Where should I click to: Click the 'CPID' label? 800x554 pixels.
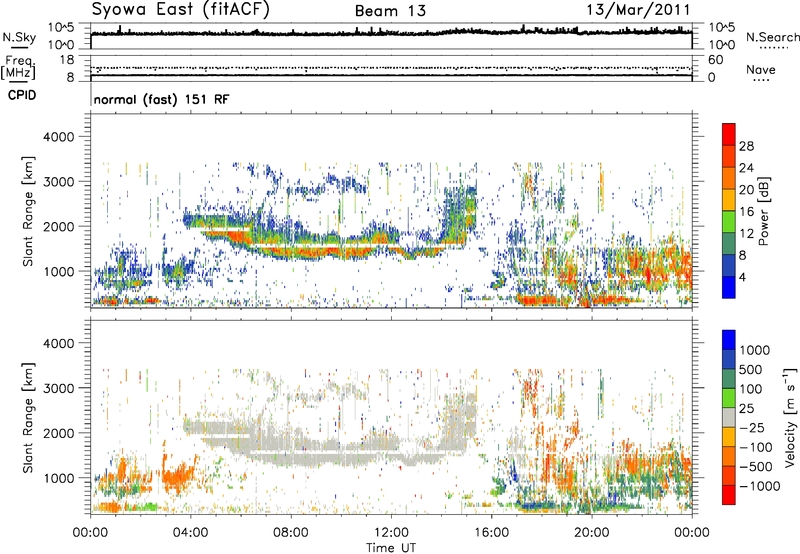tap(22, 95)
